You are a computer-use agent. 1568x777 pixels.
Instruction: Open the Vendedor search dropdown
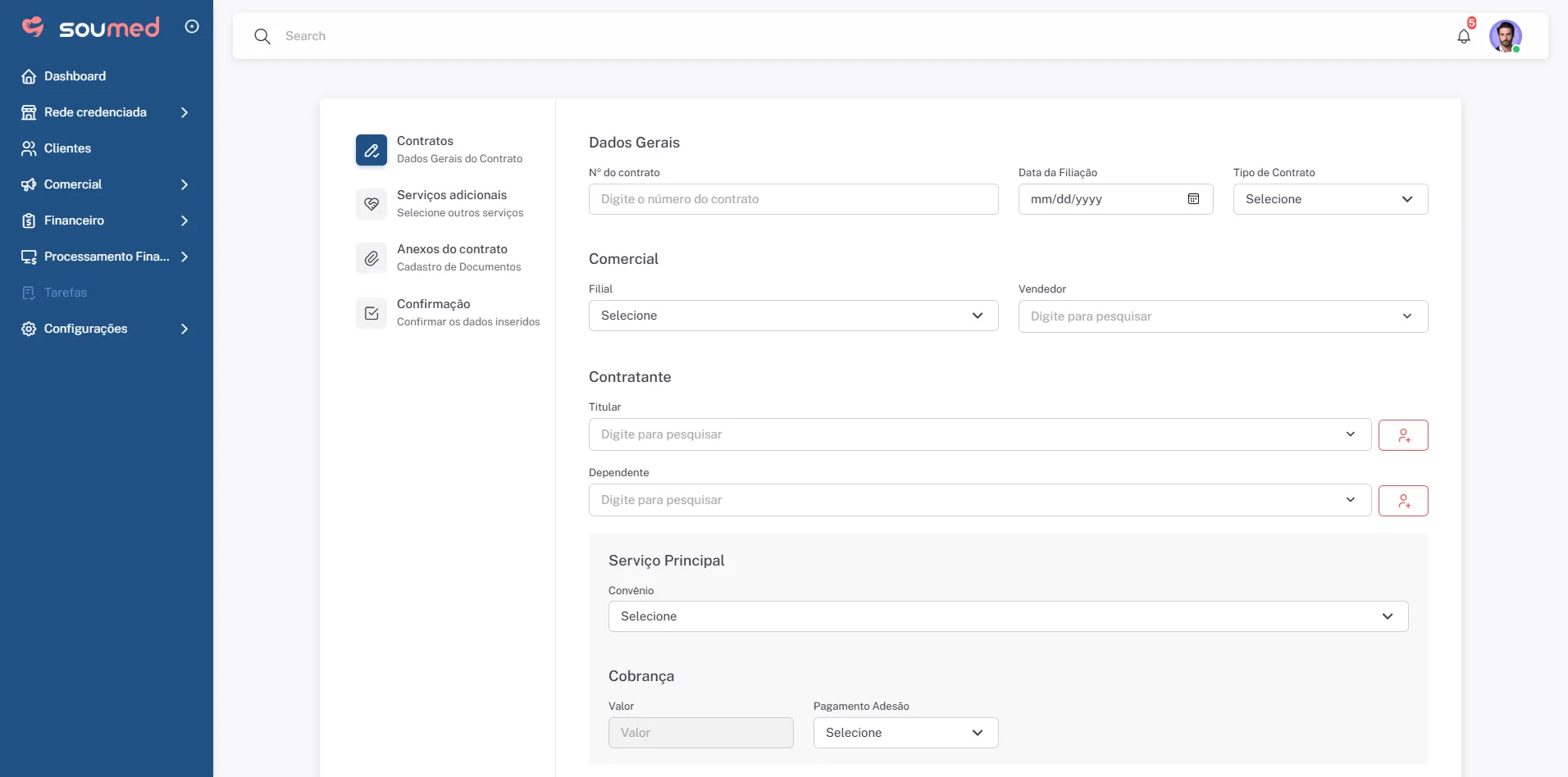[1223, 316]
